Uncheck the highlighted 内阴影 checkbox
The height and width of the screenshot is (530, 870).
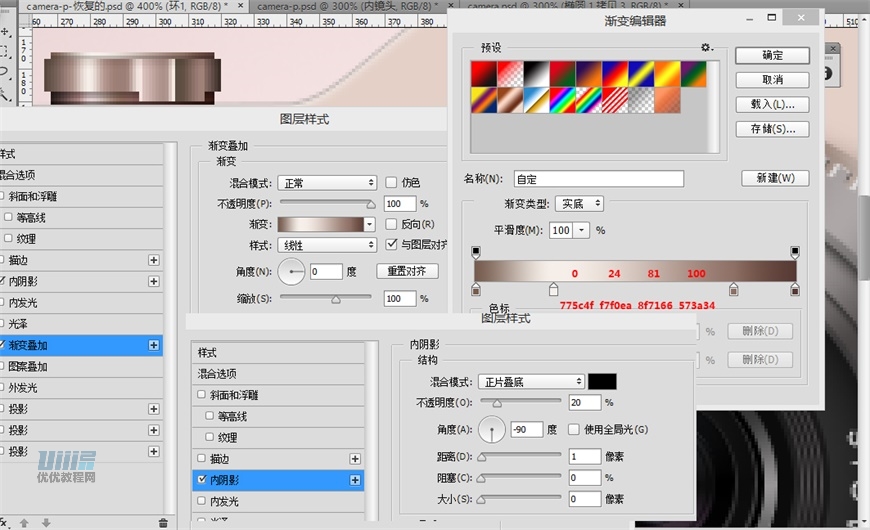point(201,479)
